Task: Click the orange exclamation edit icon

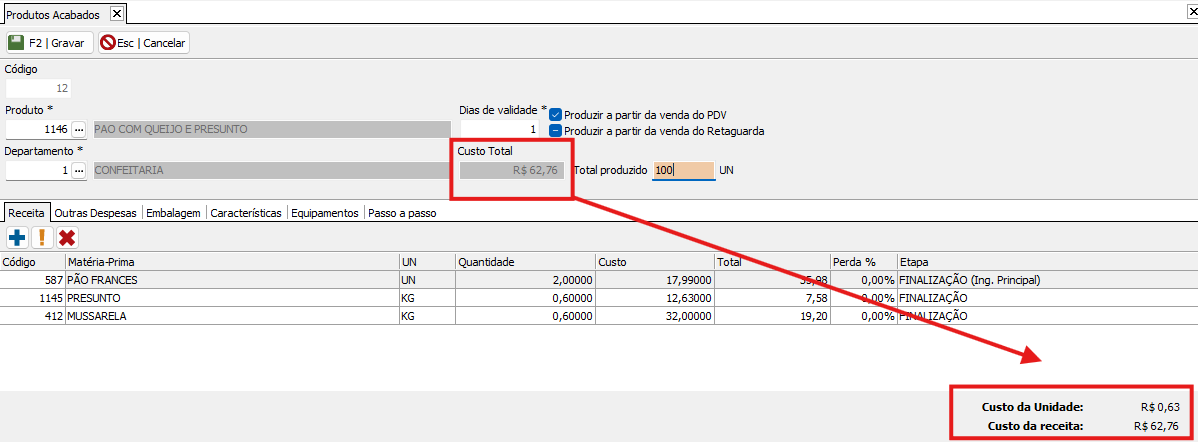Action: pyautogui.click(x=42, y=237)
